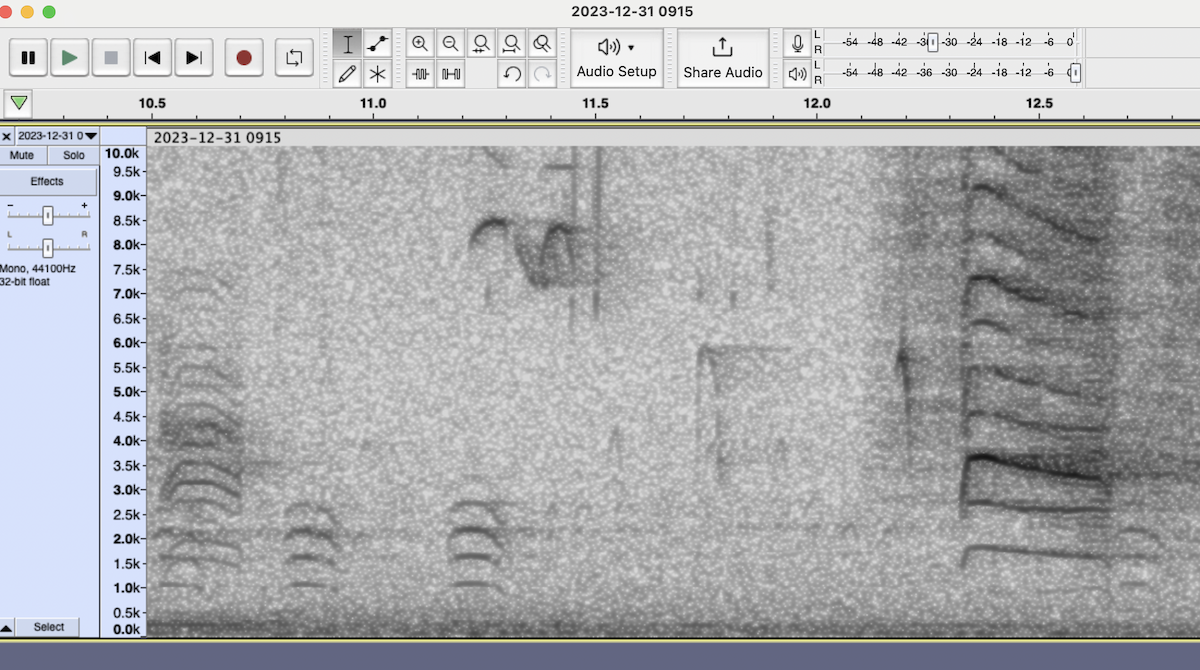Open the track Effects panel

coord(47,182)
